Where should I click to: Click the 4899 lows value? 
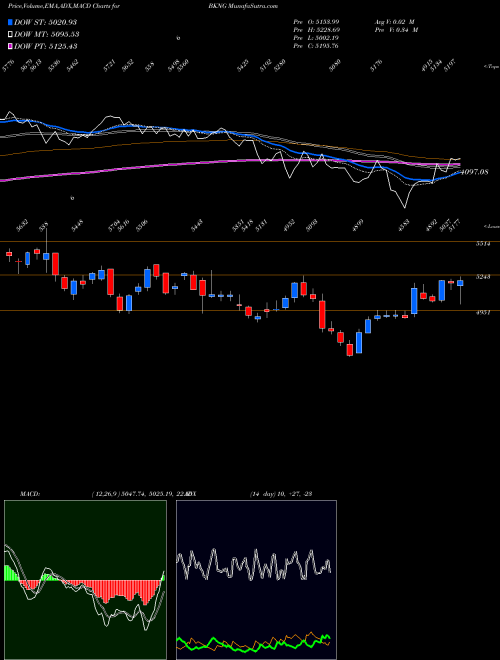357,224
